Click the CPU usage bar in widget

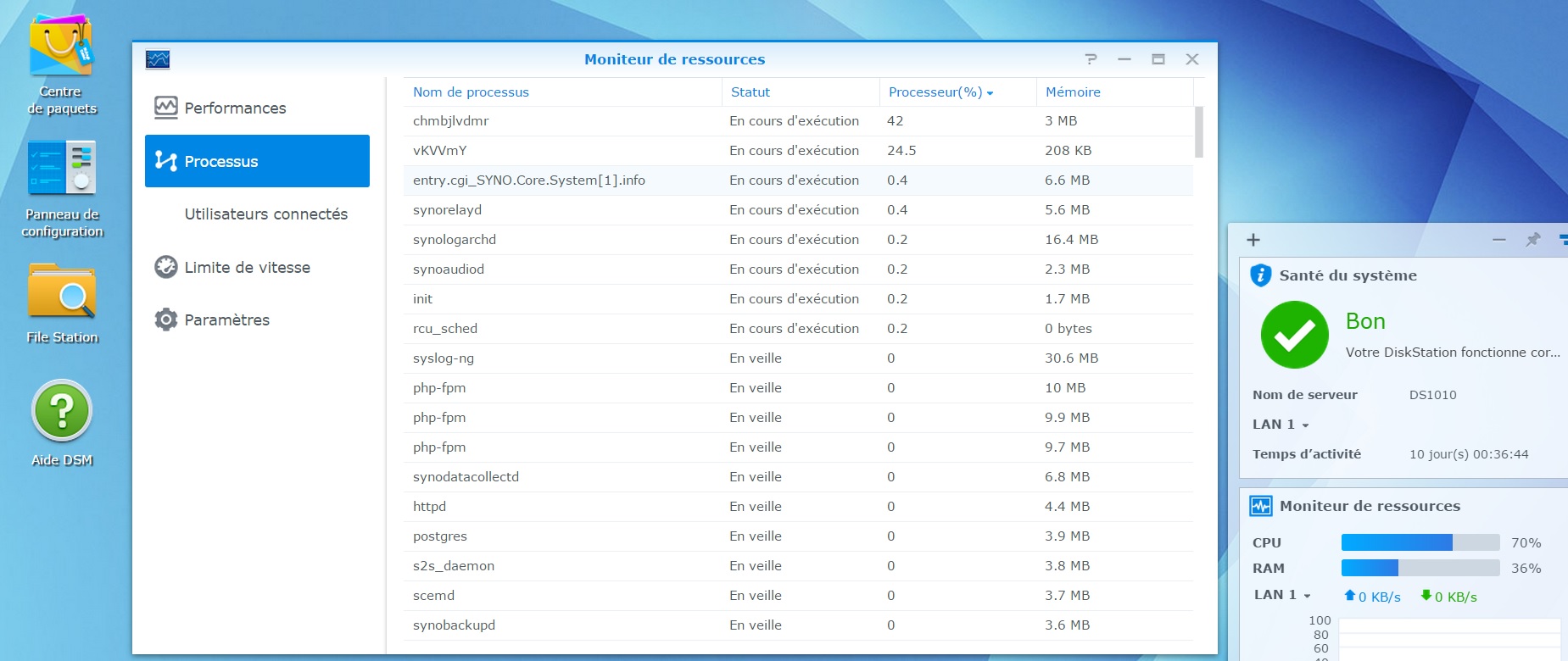pyautogui.click(x=1420, y=543)
